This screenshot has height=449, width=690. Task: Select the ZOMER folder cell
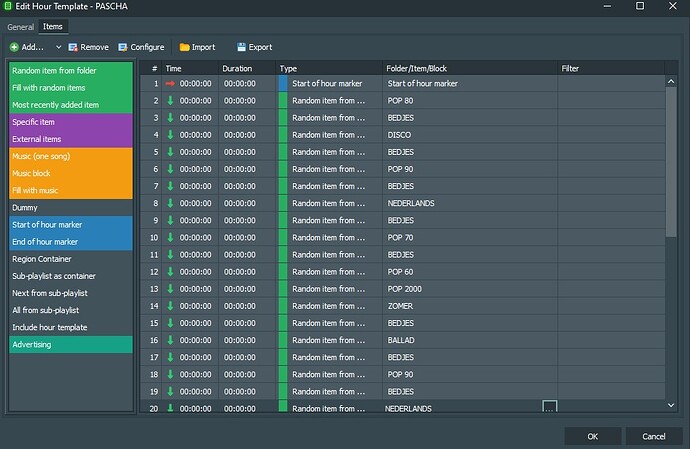[x=470, y=306]
